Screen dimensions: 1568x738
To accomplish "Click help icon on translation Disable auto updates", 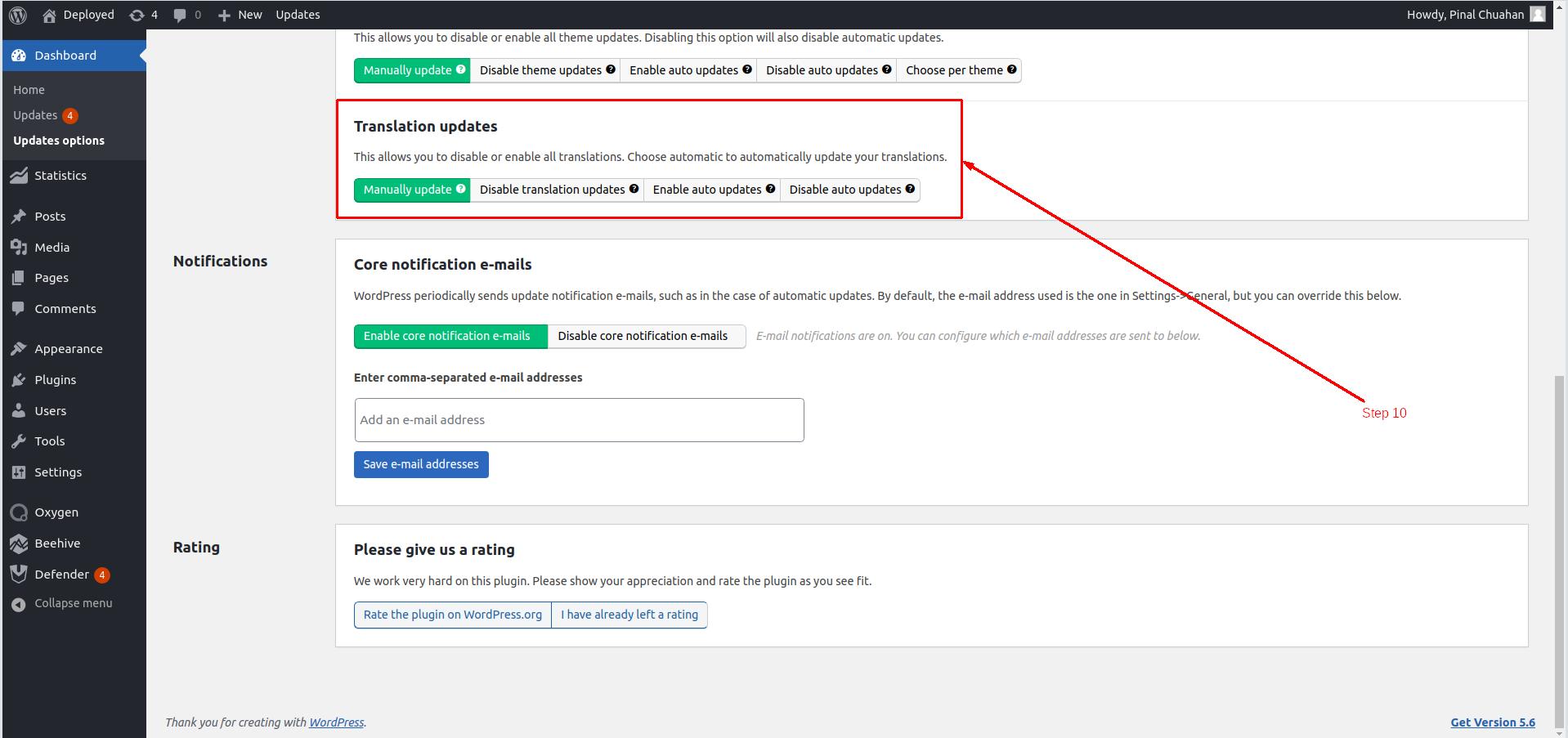I will click(x=910, y=189).
